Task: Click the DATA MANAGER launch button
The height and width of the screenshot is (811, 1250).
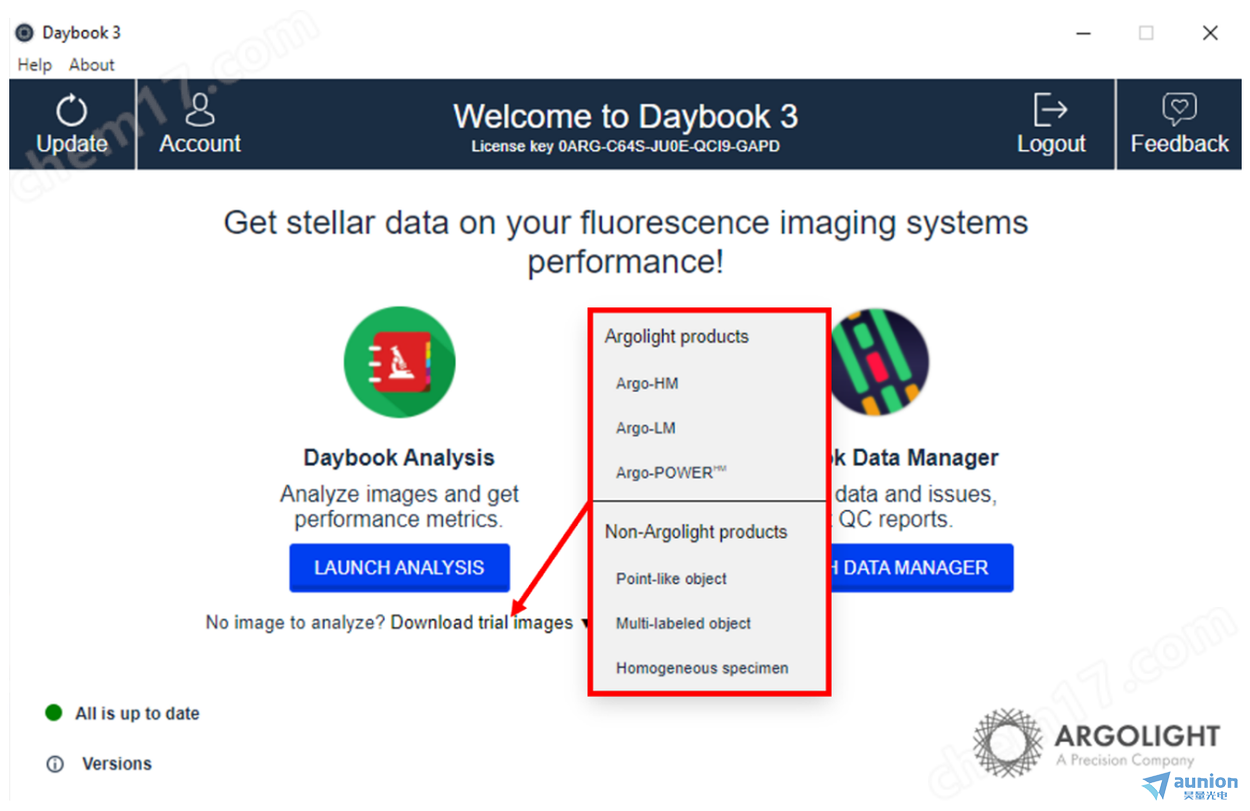Action: point(921,568)
